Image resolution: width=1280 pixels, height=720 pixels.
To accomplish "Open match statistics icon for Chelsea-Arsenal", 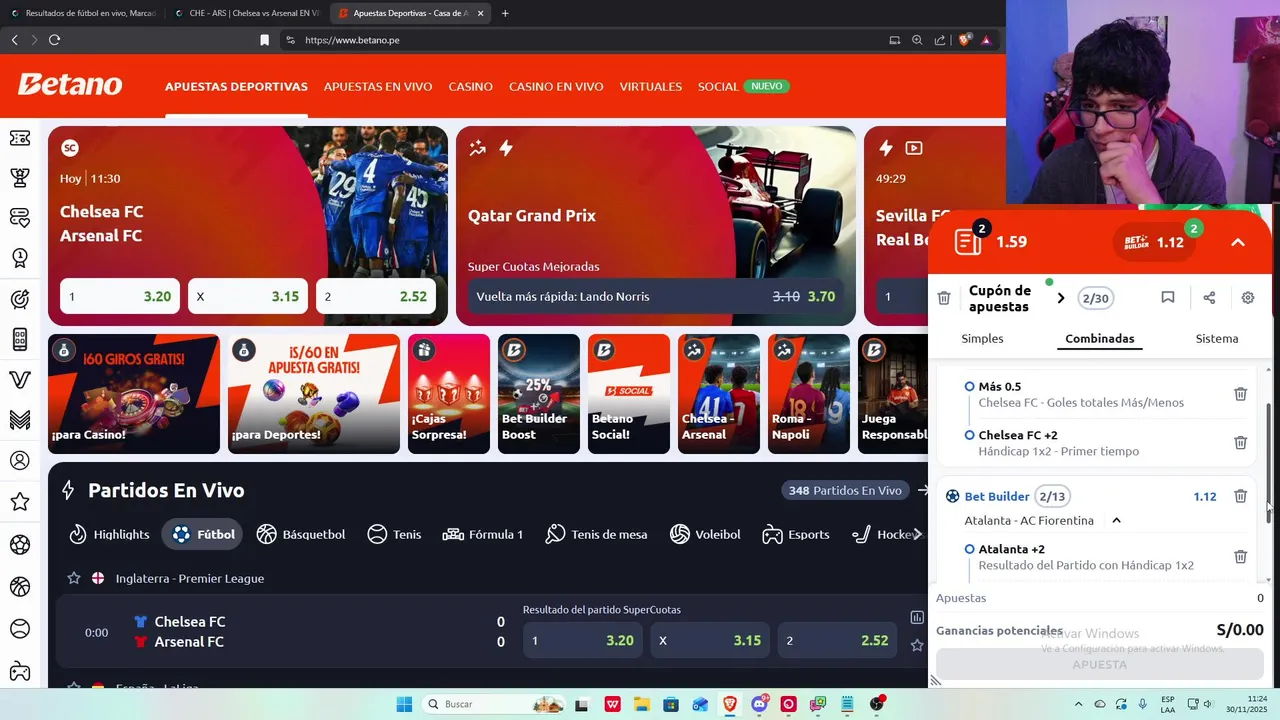I will [x=917, y=618].
